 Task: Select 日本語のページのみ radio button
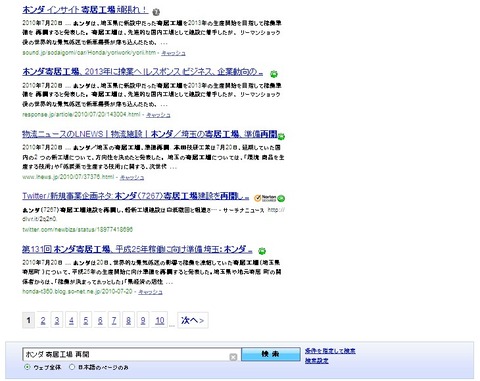pyautogui.click(x=72, y=367)
